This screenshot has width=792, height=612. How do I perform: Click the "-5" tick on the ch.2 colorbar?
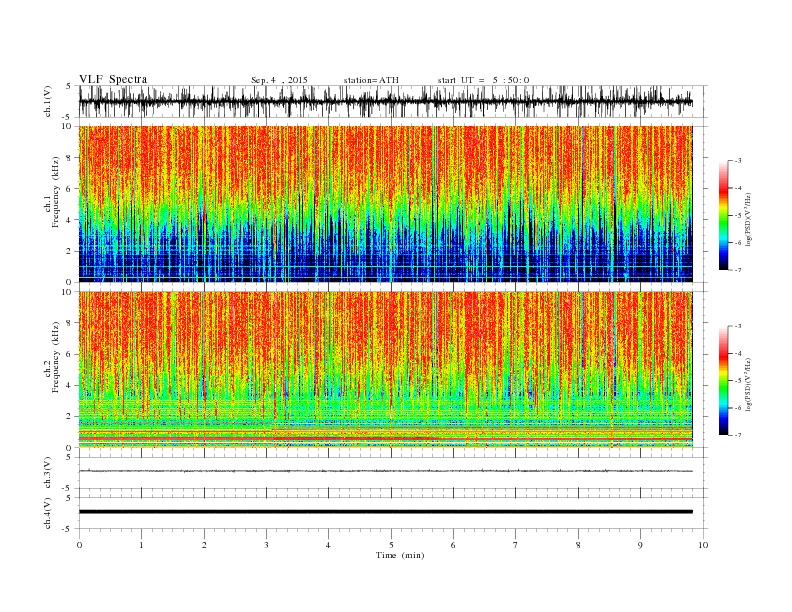pyautogui.click(x=737, y=381)
